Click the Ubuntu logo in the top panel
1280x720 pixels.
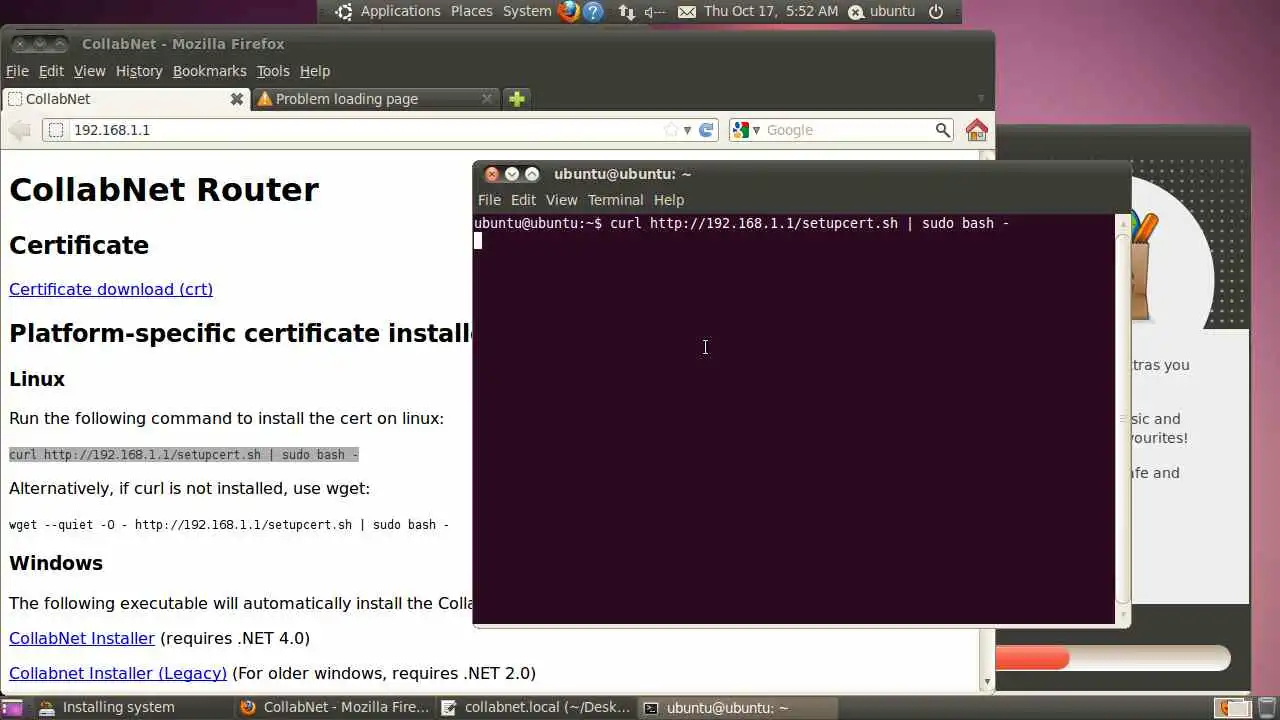(344, 12)
